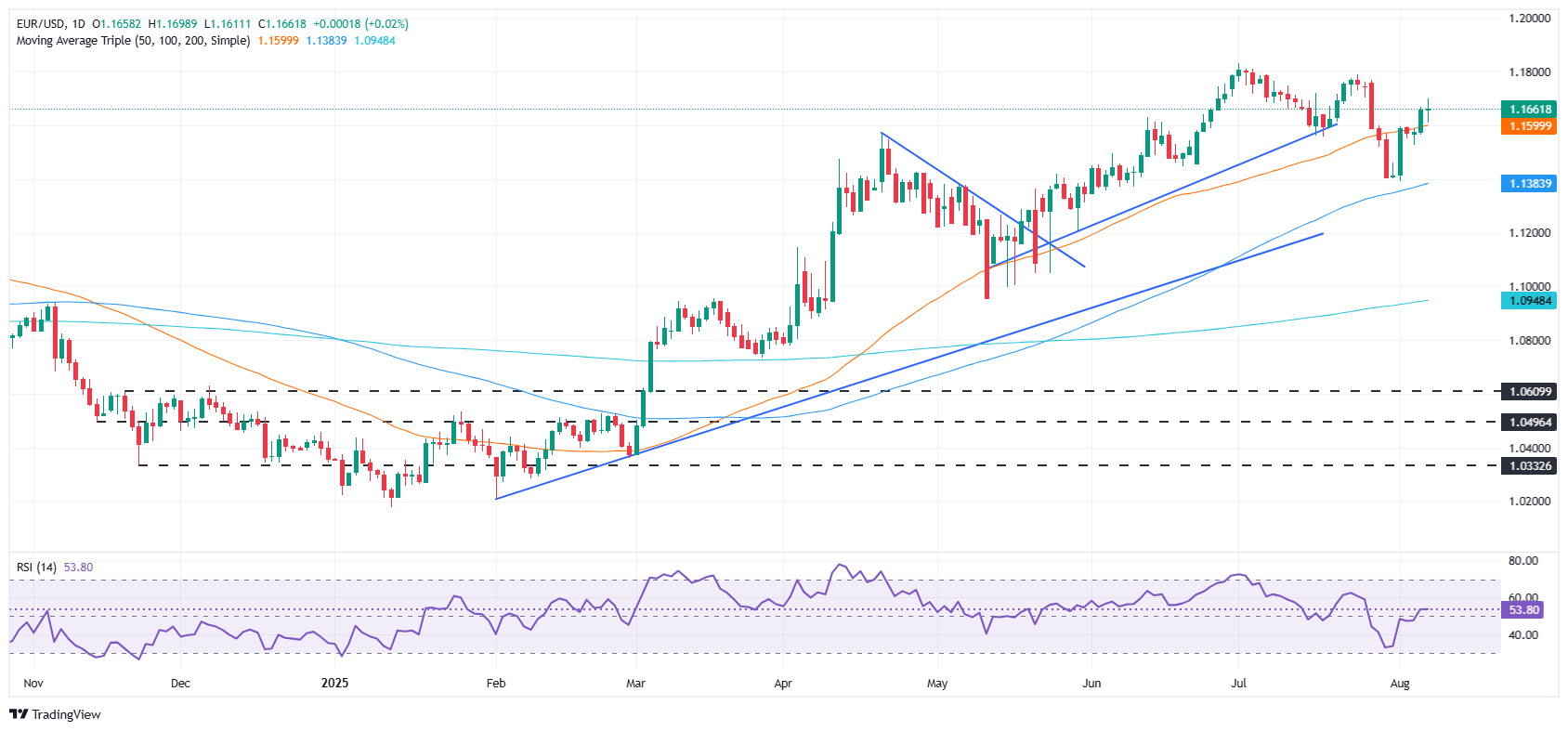Click the 80.00 RSI scale label

tap(1523, 561)
